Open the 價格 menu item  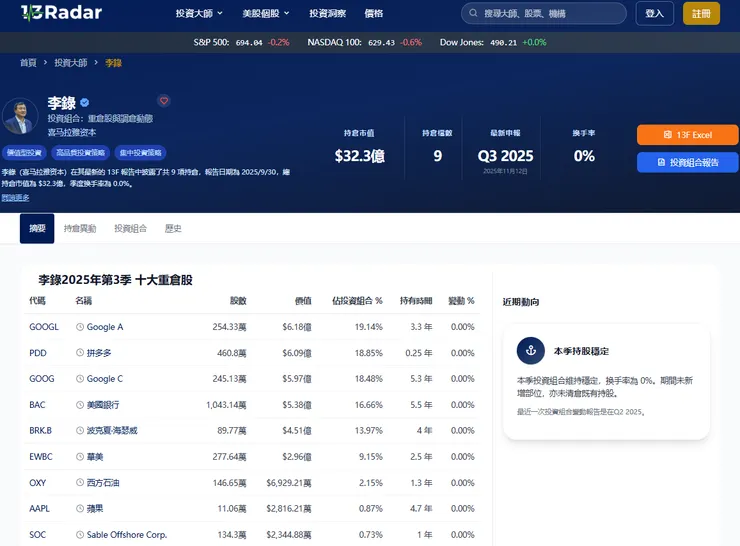(374, 13)
